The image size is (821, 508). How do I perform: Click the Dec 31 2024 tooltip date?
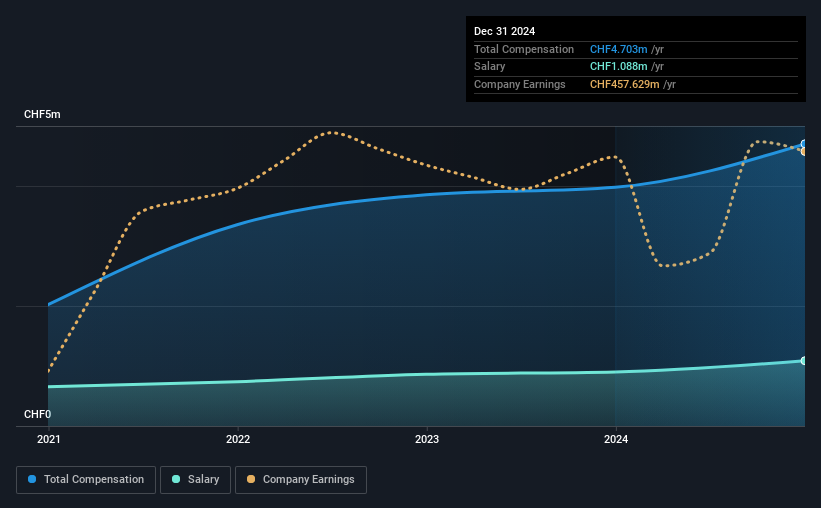pos(504,31)
